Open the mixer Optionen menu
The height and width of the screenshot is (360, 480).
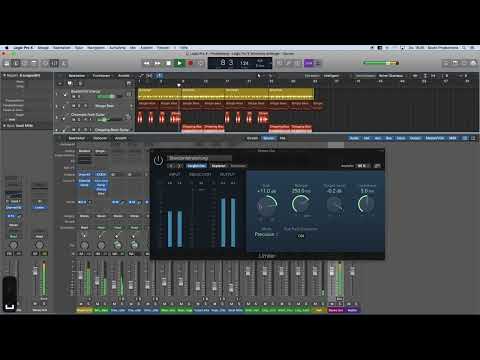[100, 138]
